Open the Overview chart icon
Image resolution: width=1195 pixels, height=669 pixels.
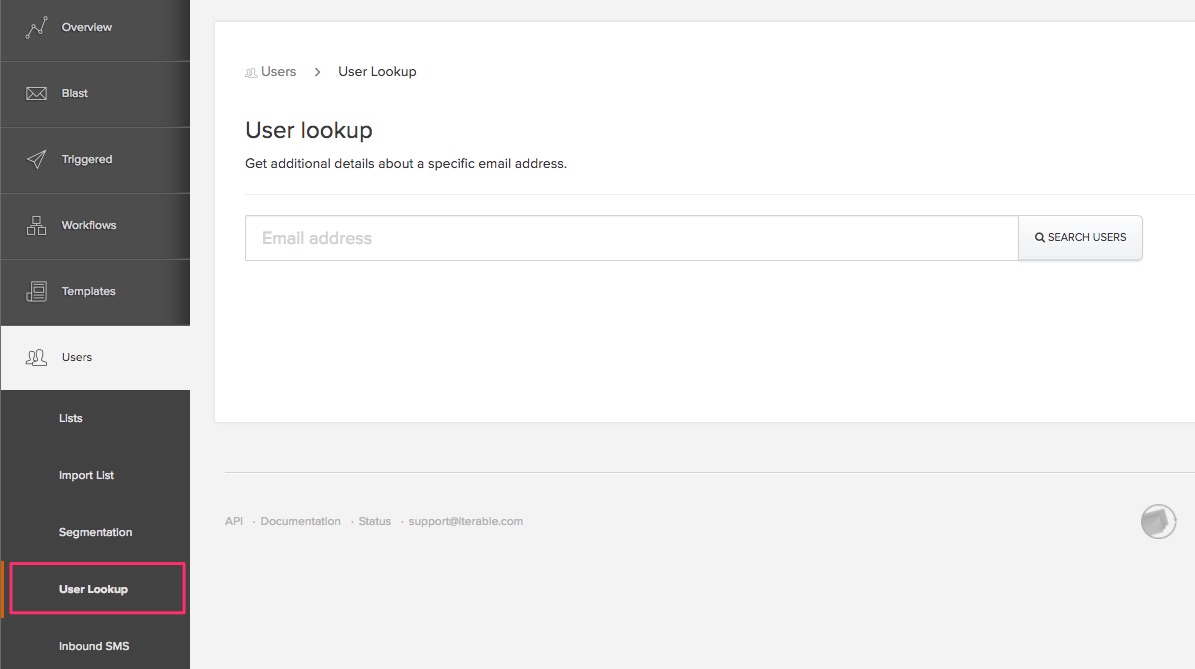[36, 27]
